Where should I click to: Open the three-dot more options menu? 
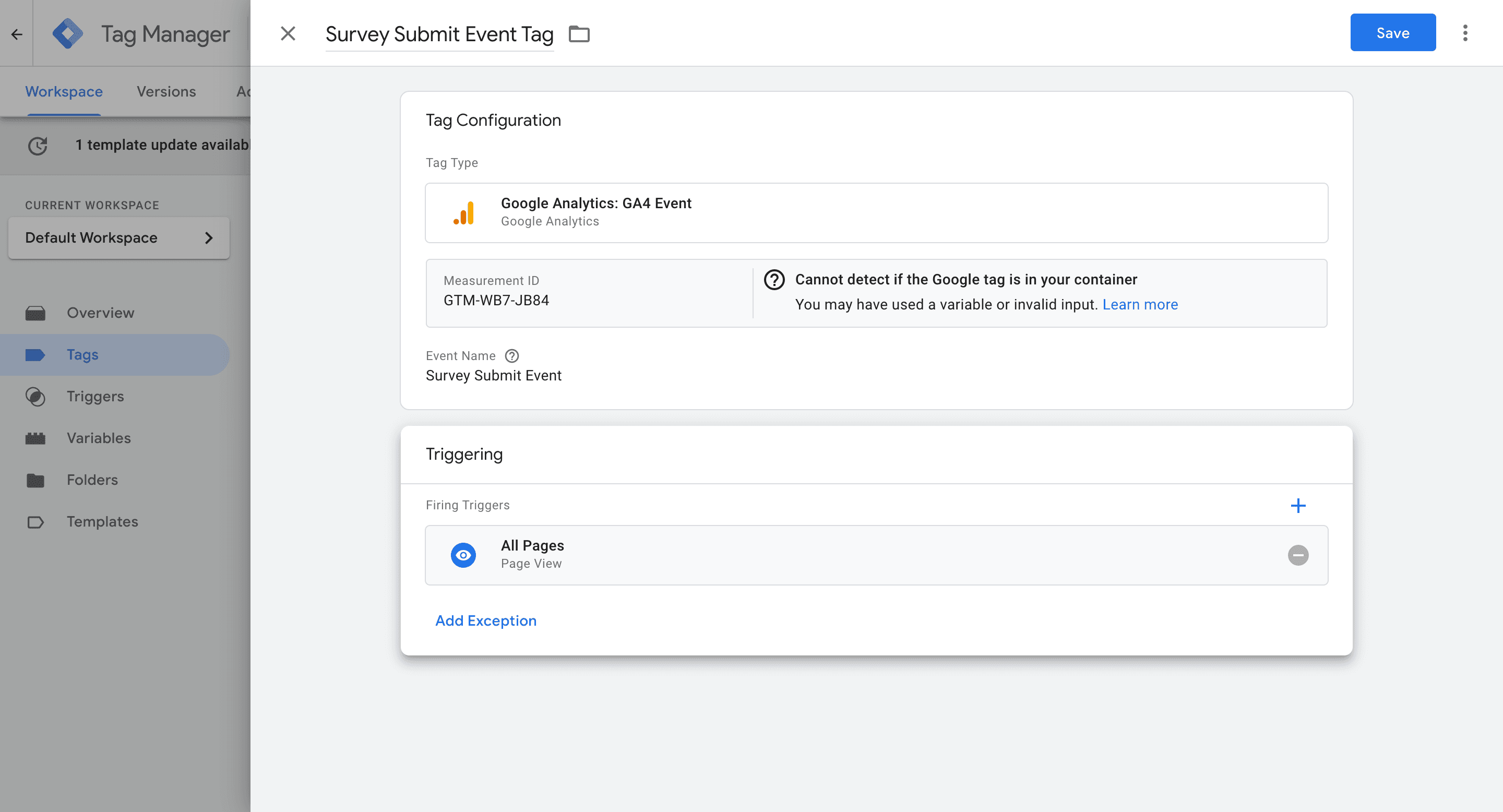(x=1464, y=33)
